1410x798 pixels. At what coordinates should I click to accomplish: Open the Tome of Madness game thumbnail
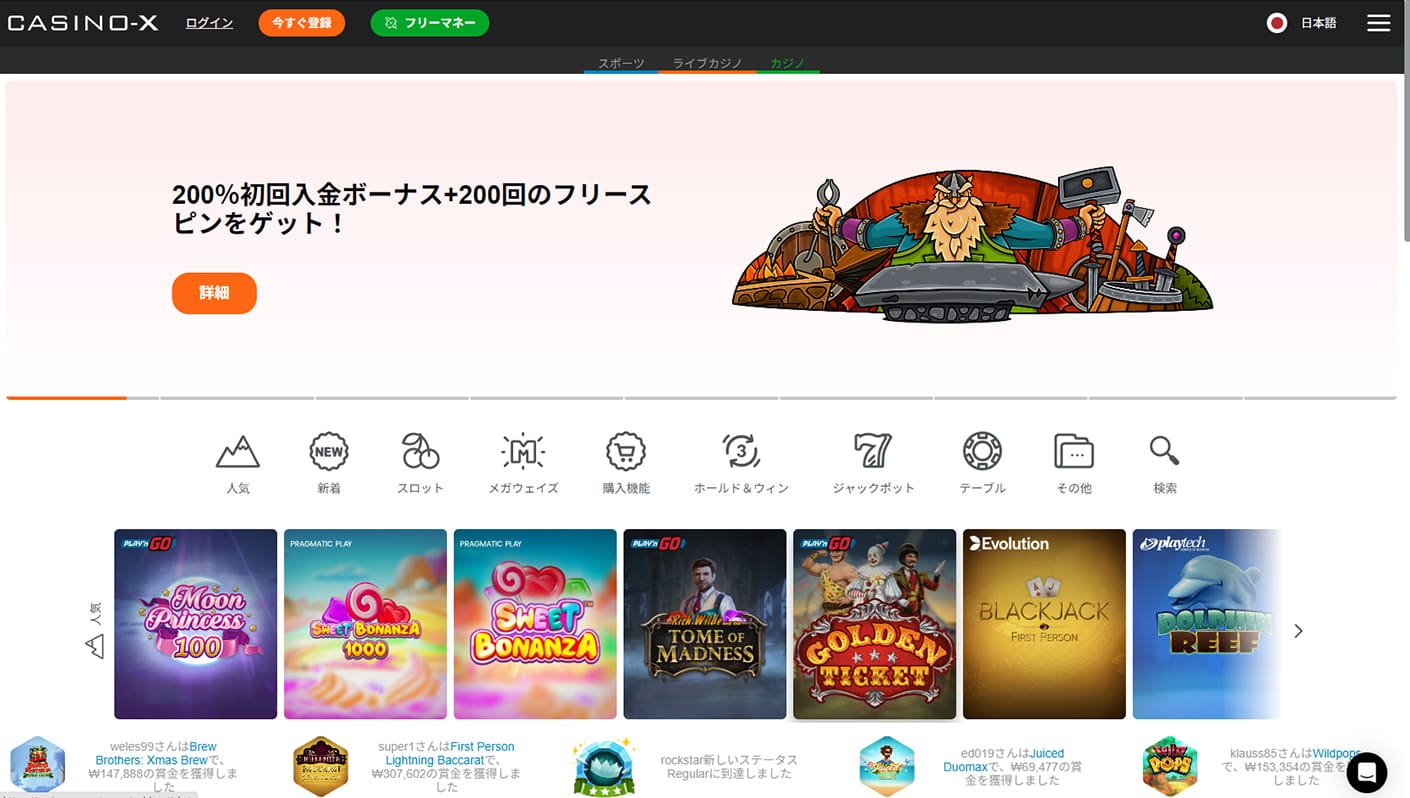[705, 624]
